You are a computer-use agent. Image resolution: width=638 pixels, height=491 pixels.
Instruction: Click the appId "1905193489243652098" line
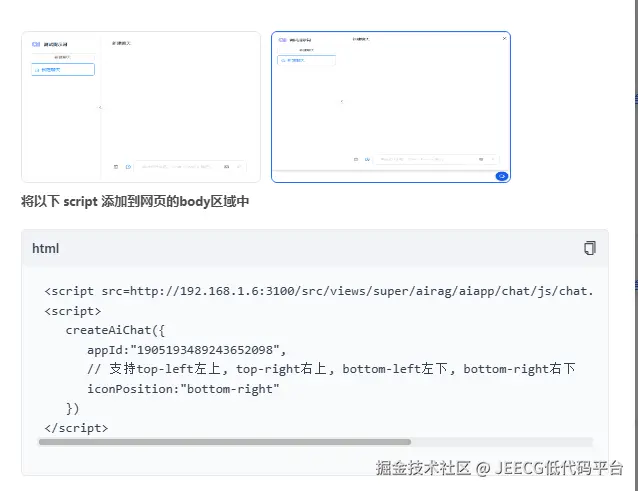pos(187,350)
